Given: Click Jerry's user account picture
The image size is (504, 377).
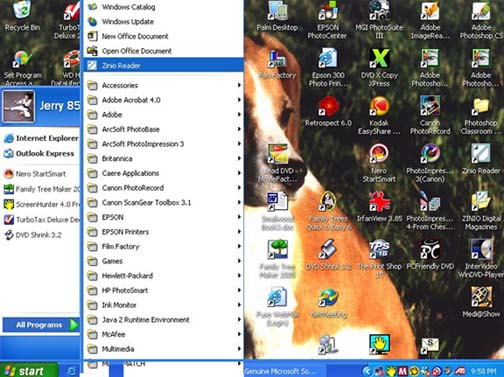Looking at the screenshot, I should tap(18, 106).
